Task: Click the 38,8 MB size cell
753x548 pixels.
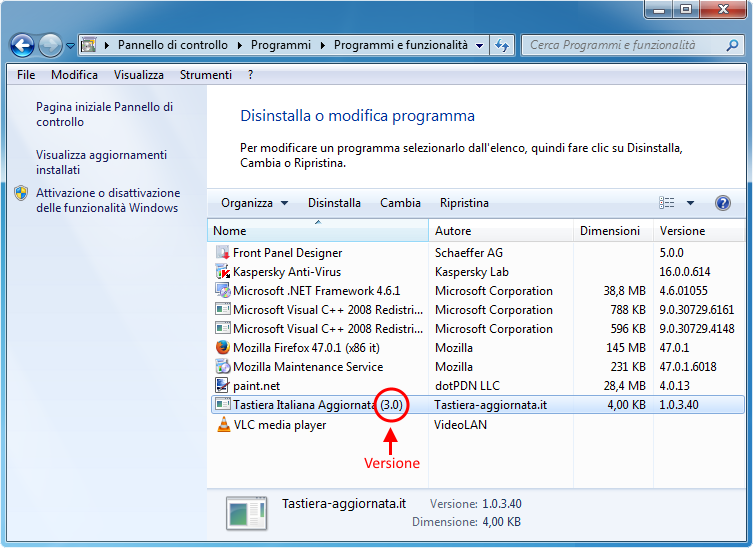Action: (624, 291)
